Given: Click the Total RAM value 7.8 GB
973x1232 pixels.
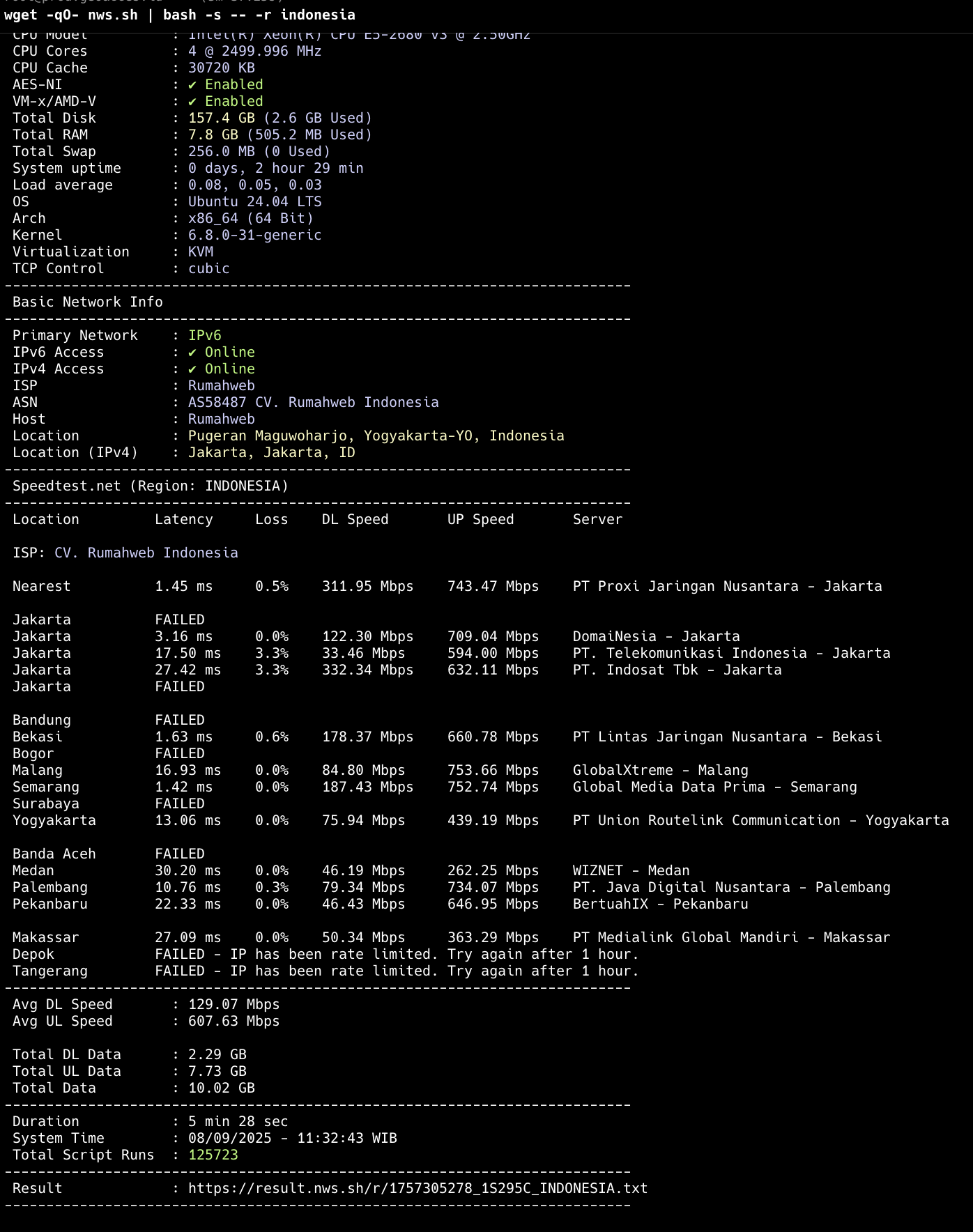Looking at the screenshot, I should (x=213, y=134).
